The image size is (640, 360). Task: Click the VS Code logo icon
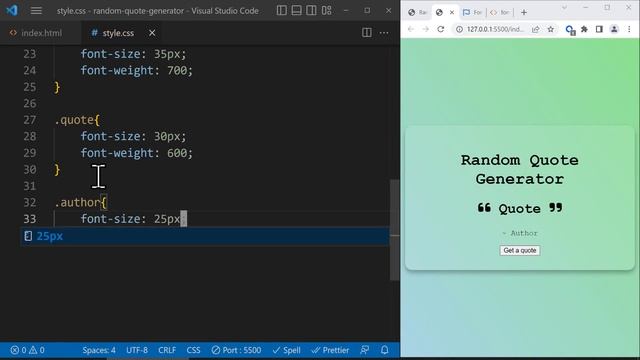coord(12,10)
